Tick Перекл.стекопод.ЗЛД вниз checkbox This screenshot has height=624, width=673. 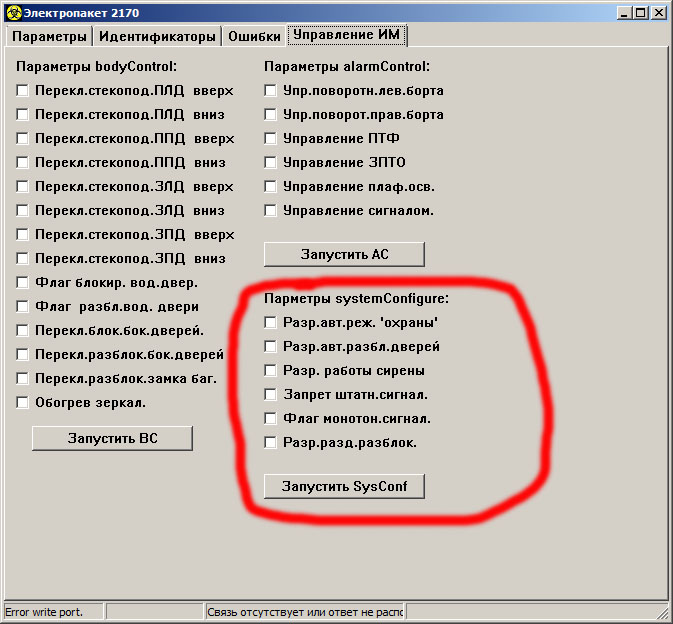[x=22, y=211]
